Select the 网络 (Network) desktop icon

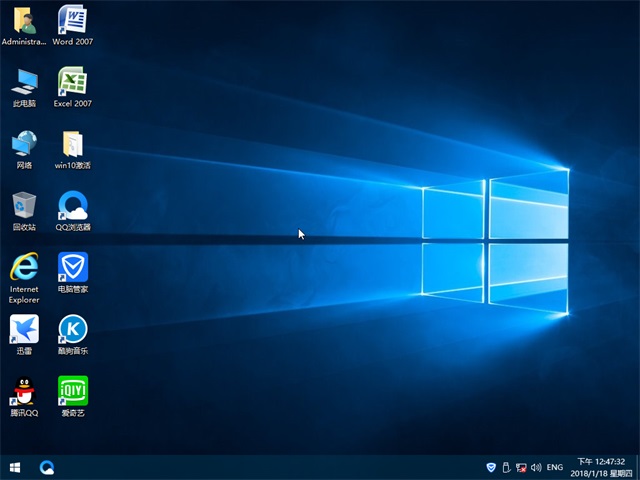24,143
